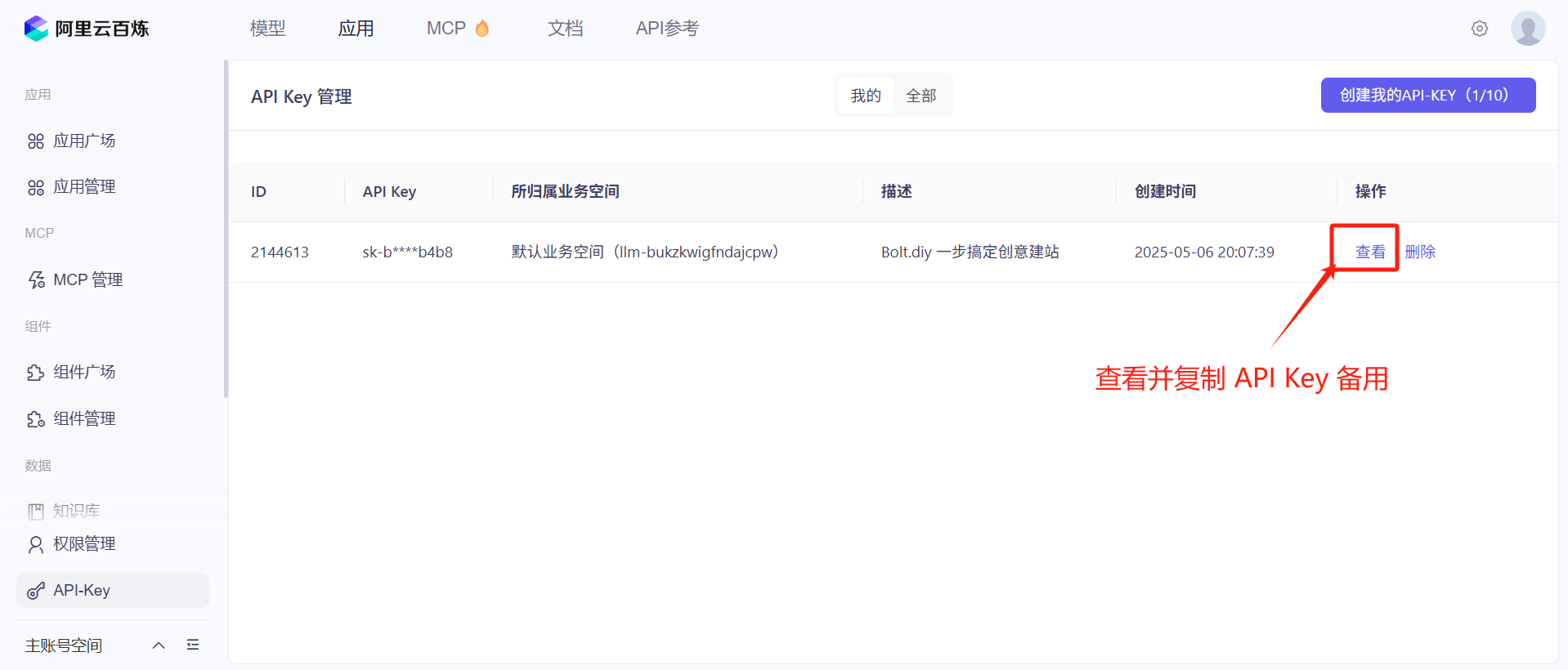Open the 文档 top tab
The height and width of the screenshot is (670, 1568).
(565, 29)
